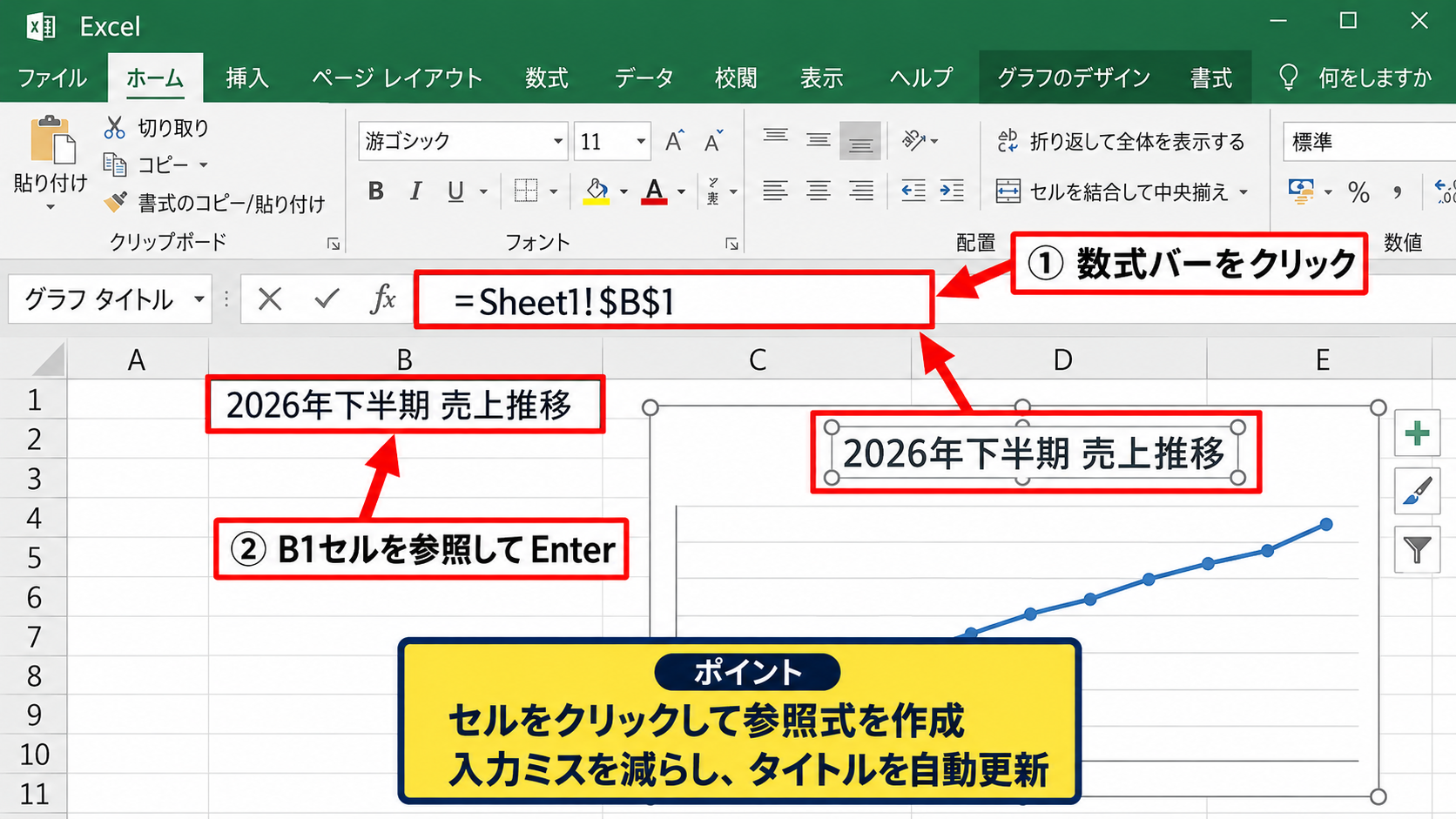Click the Paste (貼り付け) clipboard icon
The image size is (1456, 819).
52,140
